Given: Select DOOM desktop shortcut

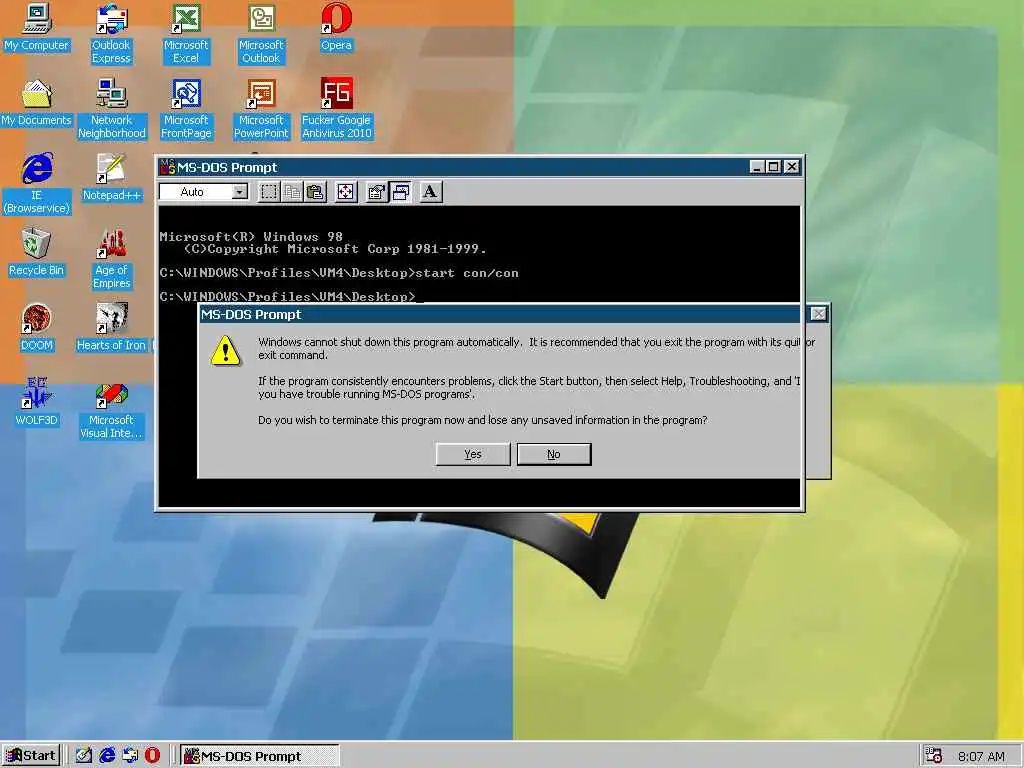Looking at the screenshot, I should tap(37, 328).
